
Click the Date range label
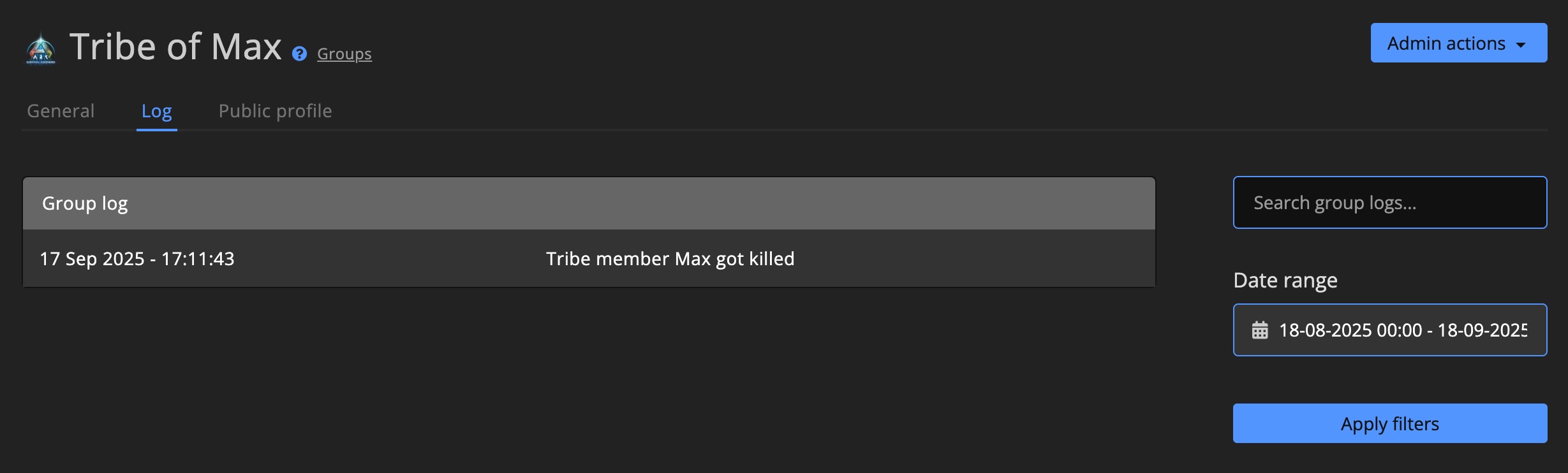[x=1285, y=280]
